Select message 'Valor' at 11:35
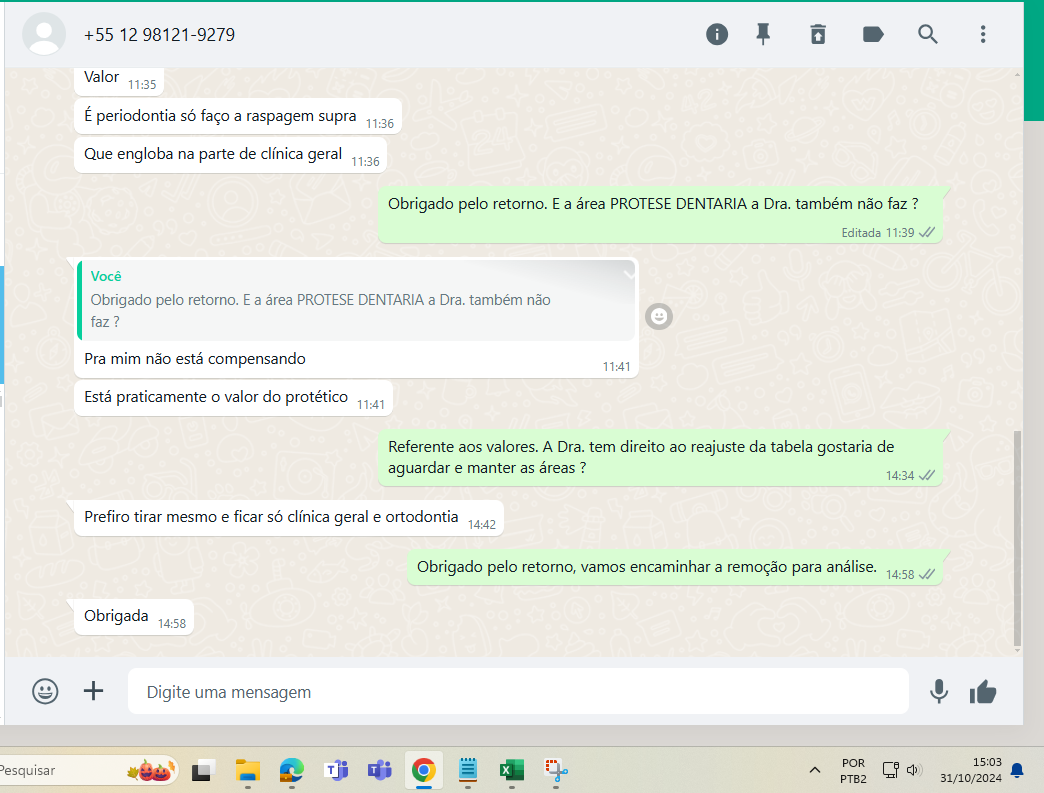The image size is (1044, 793). click(x=119, y=80)
